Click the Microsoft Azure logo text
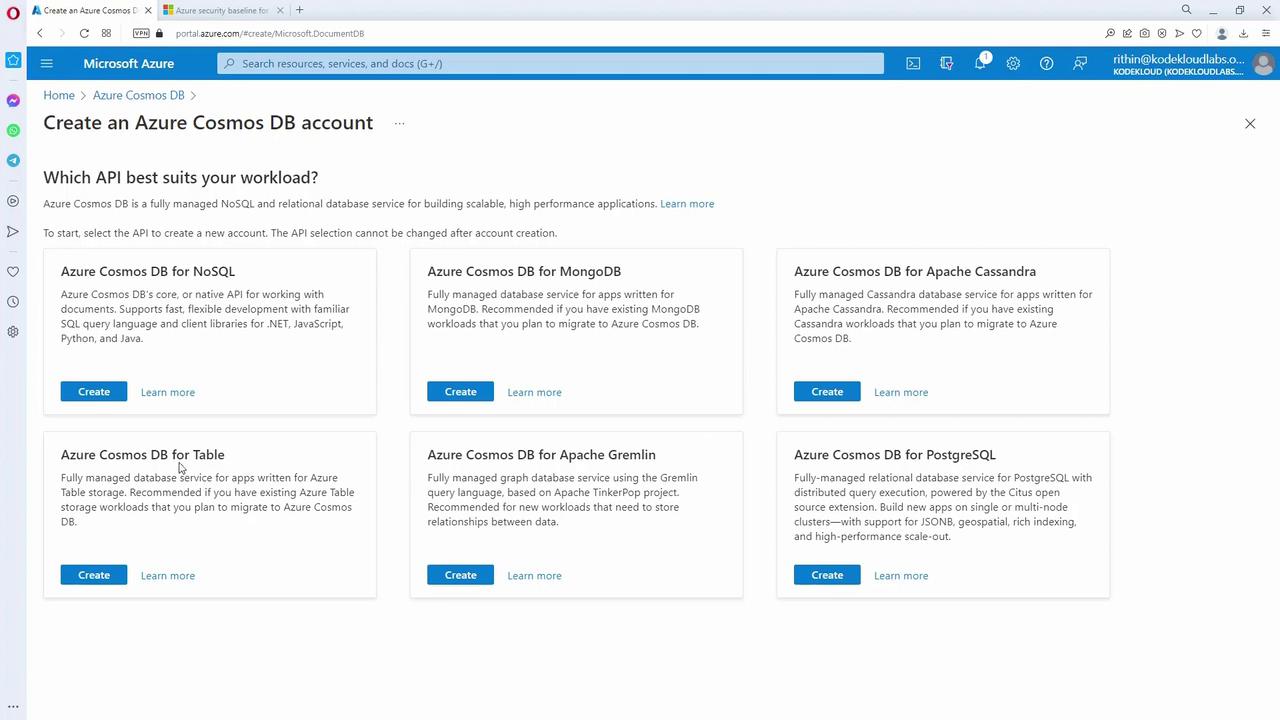The width and height of the screenshot is (1280, 720). pos(129,63)
